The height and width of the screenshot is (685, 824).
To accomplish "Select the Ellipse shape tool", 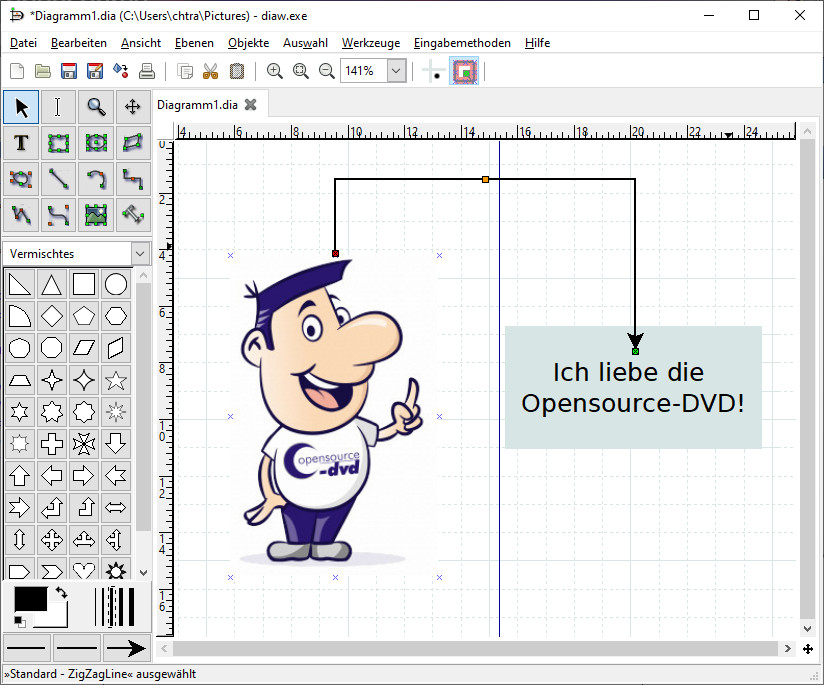I will 95,143.
